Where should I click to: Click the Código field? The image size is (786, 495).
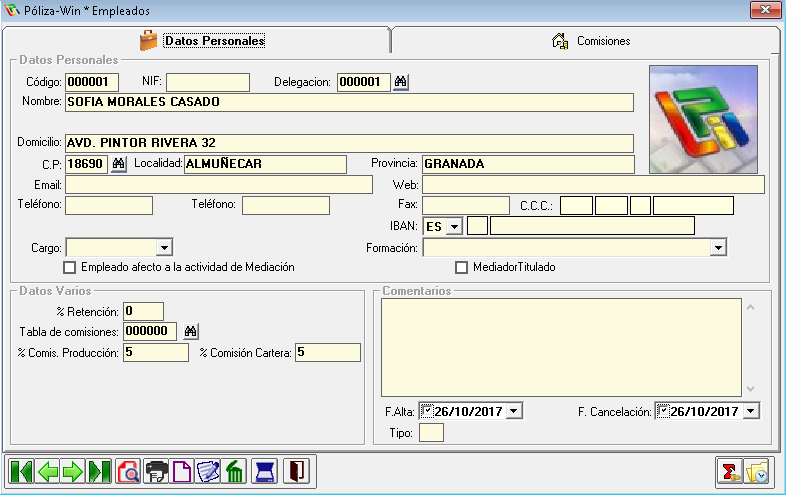click(x=92, y=82)
